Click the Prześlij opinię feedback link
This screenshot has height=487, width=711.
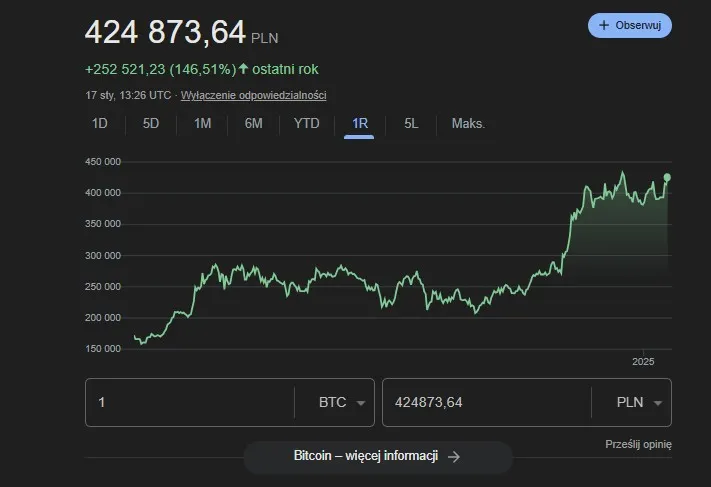point(638,444)
